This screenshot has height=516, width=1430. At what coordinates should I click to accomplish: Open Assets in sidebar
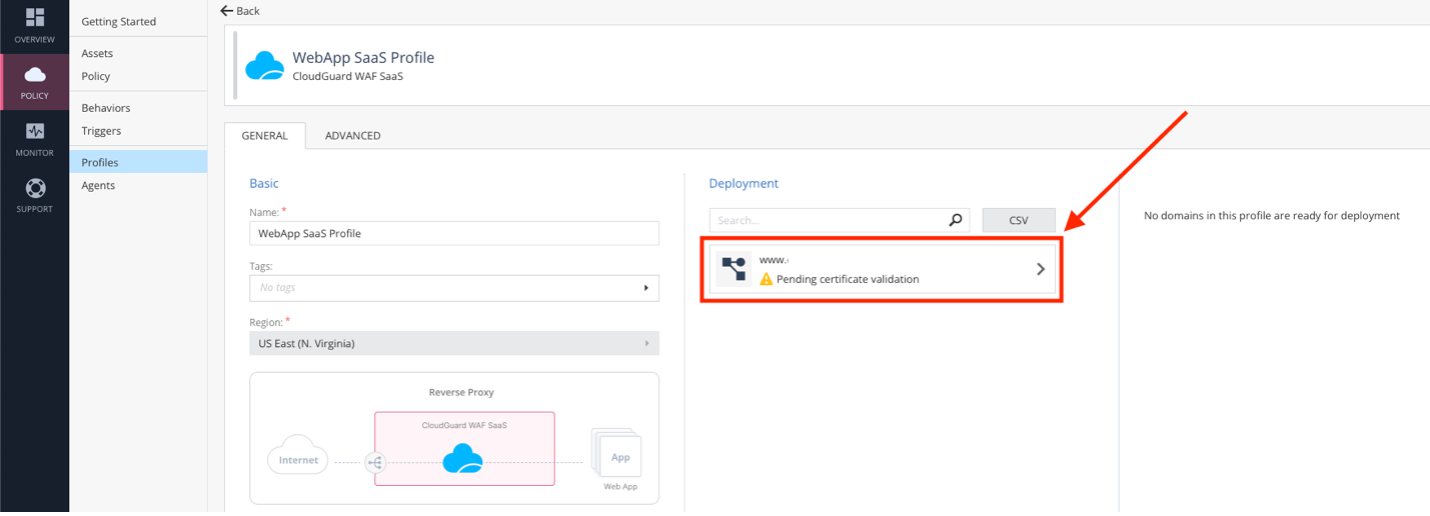pos(97,53)
